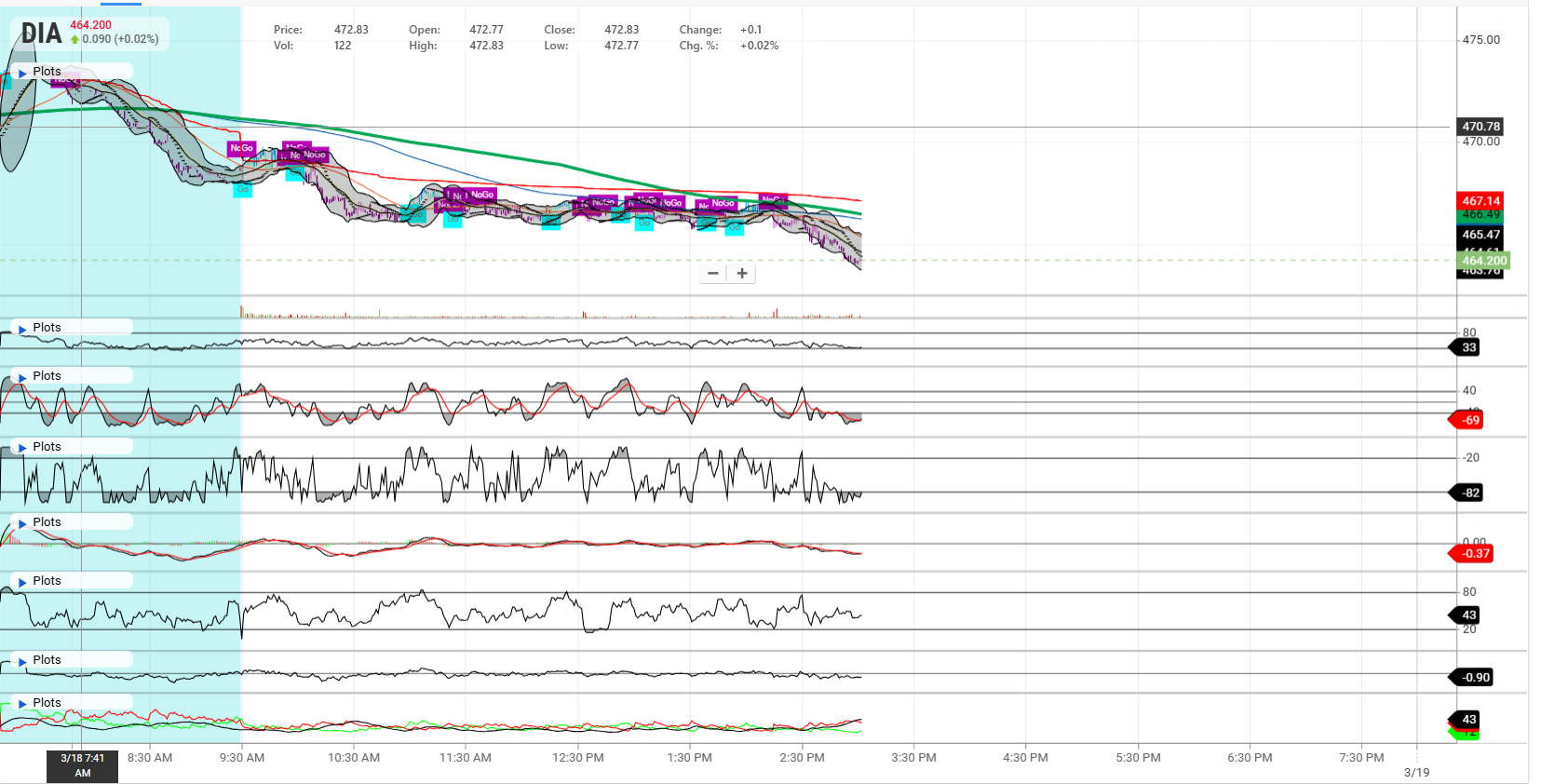Click the red -0.37 indicator value tag
This screenshot has width=1541, height=784.
coord(1474,553)
